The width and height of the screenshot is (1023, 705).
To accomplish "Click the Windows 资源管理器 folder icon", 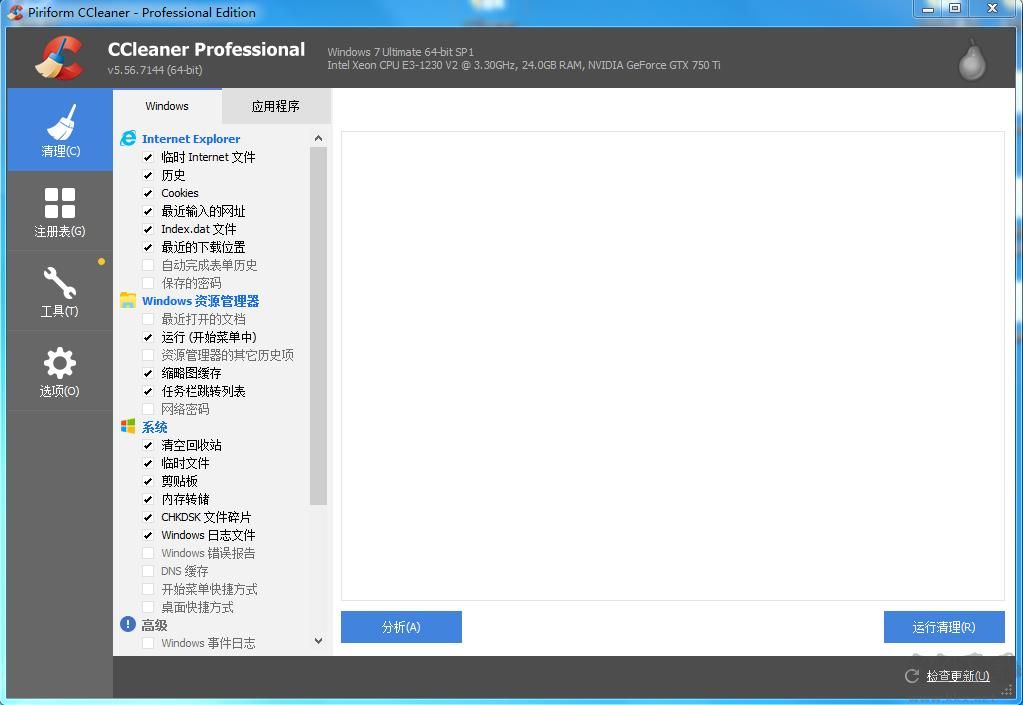I will point(129,300).
